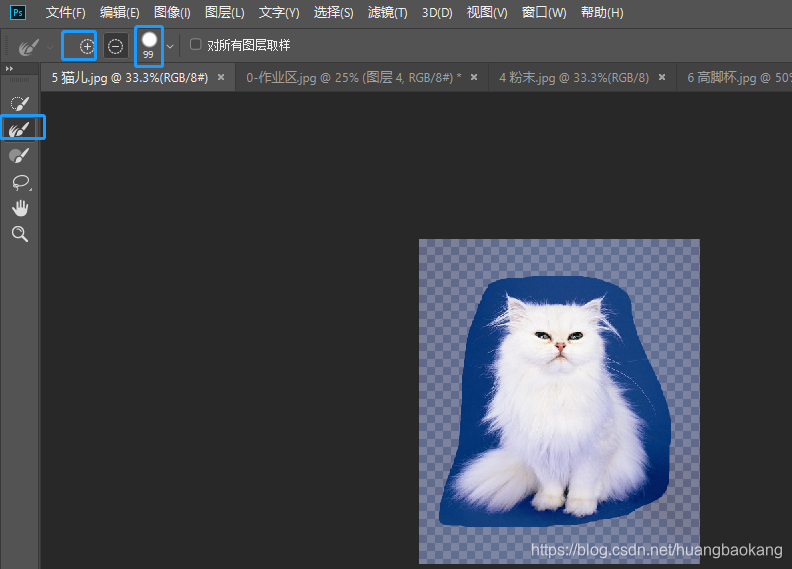Expand the toolbar double-arrow toggle
This screenshot has width=792, height=569.
pos(9,69)
